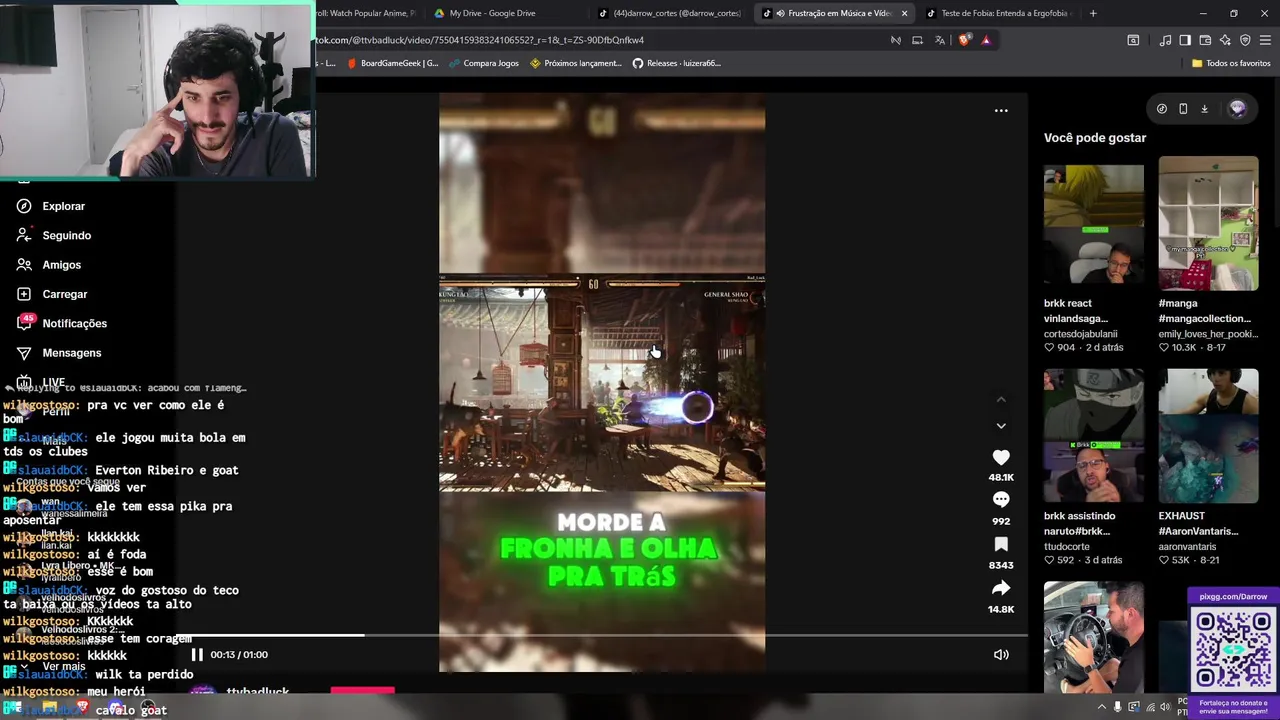Open Brave Shields lion icon

(x=964, y=40)
